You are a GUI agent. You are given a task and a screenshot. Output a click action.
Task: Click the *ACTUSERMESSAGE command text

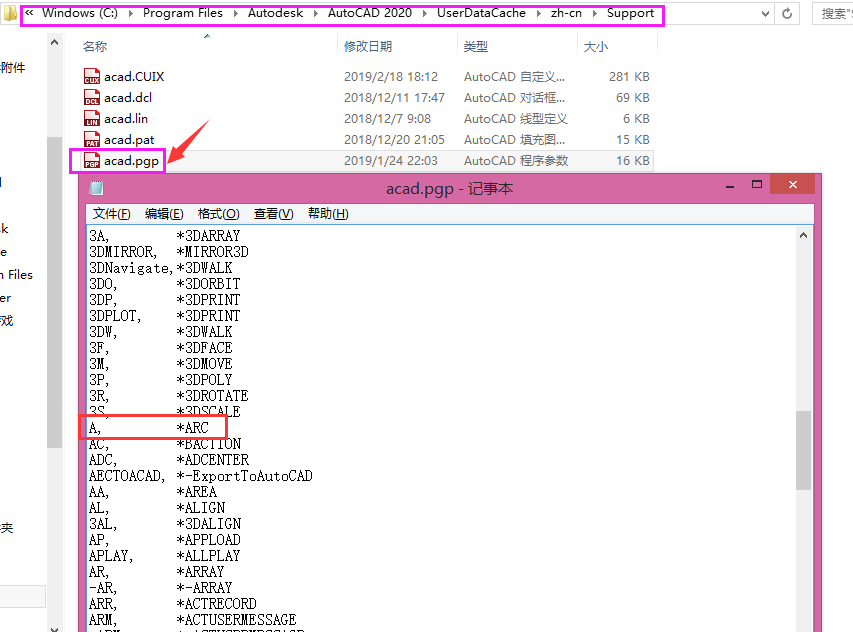pos(237,620)
